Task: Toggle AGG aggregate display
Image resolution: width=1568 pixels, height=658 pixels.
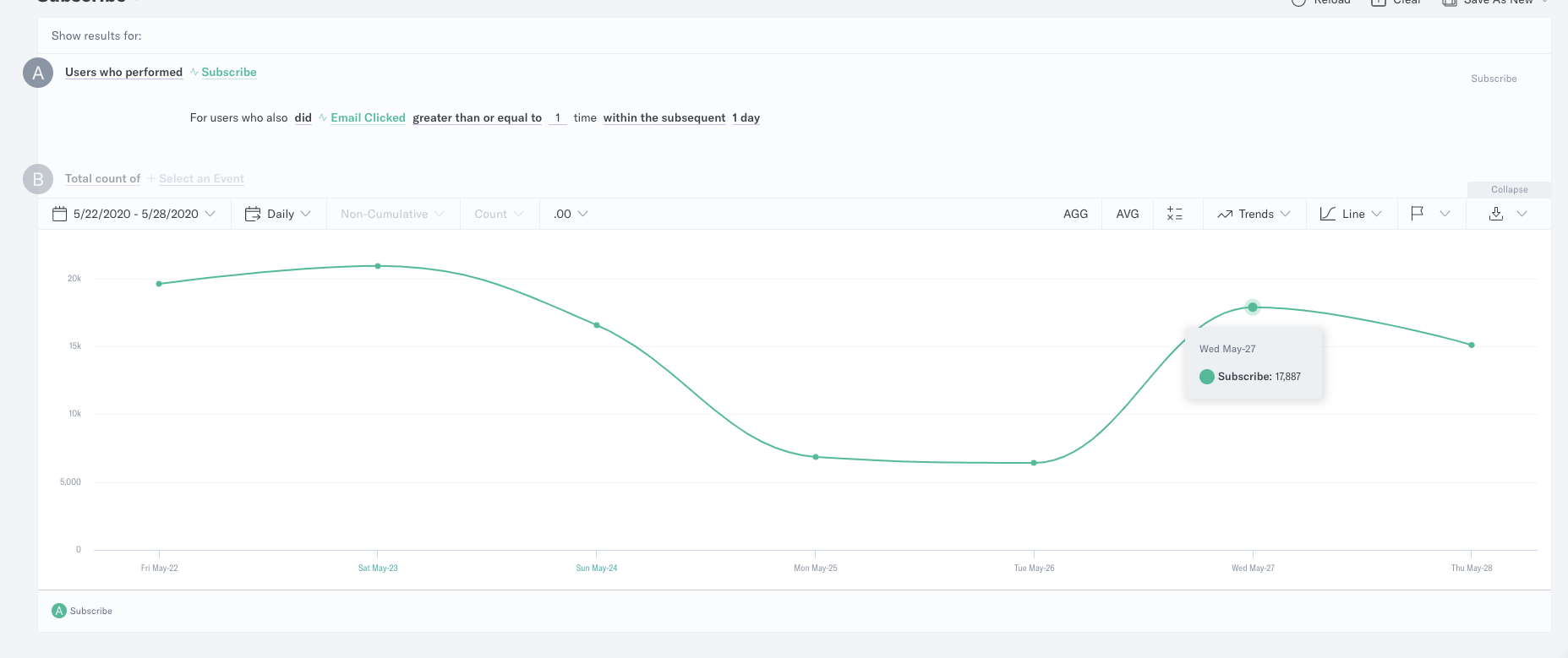Action: point(1075,214)
